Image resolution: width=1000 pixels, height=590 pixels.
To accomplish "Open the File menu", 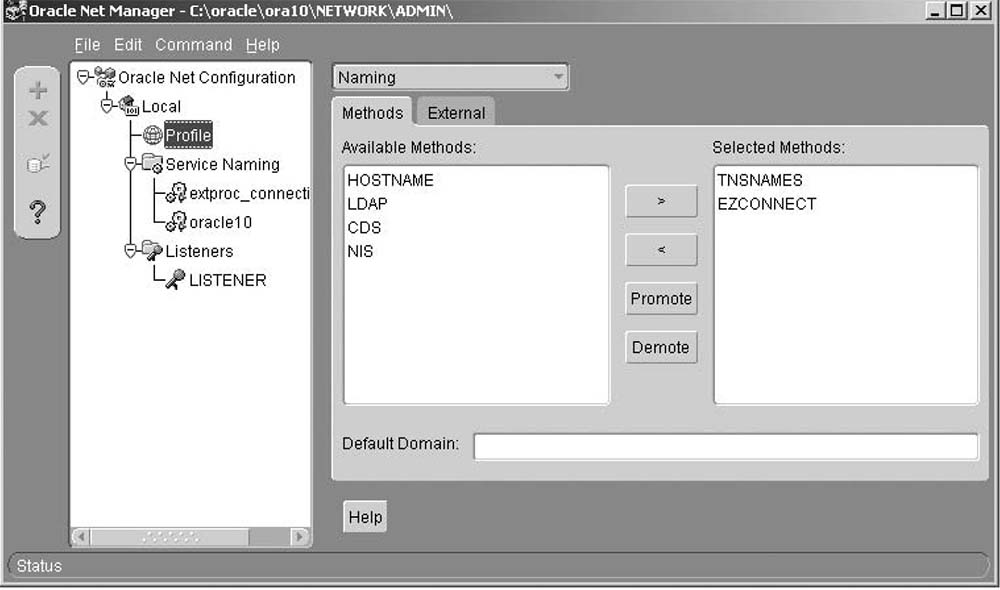I will (x=87, y=45).
